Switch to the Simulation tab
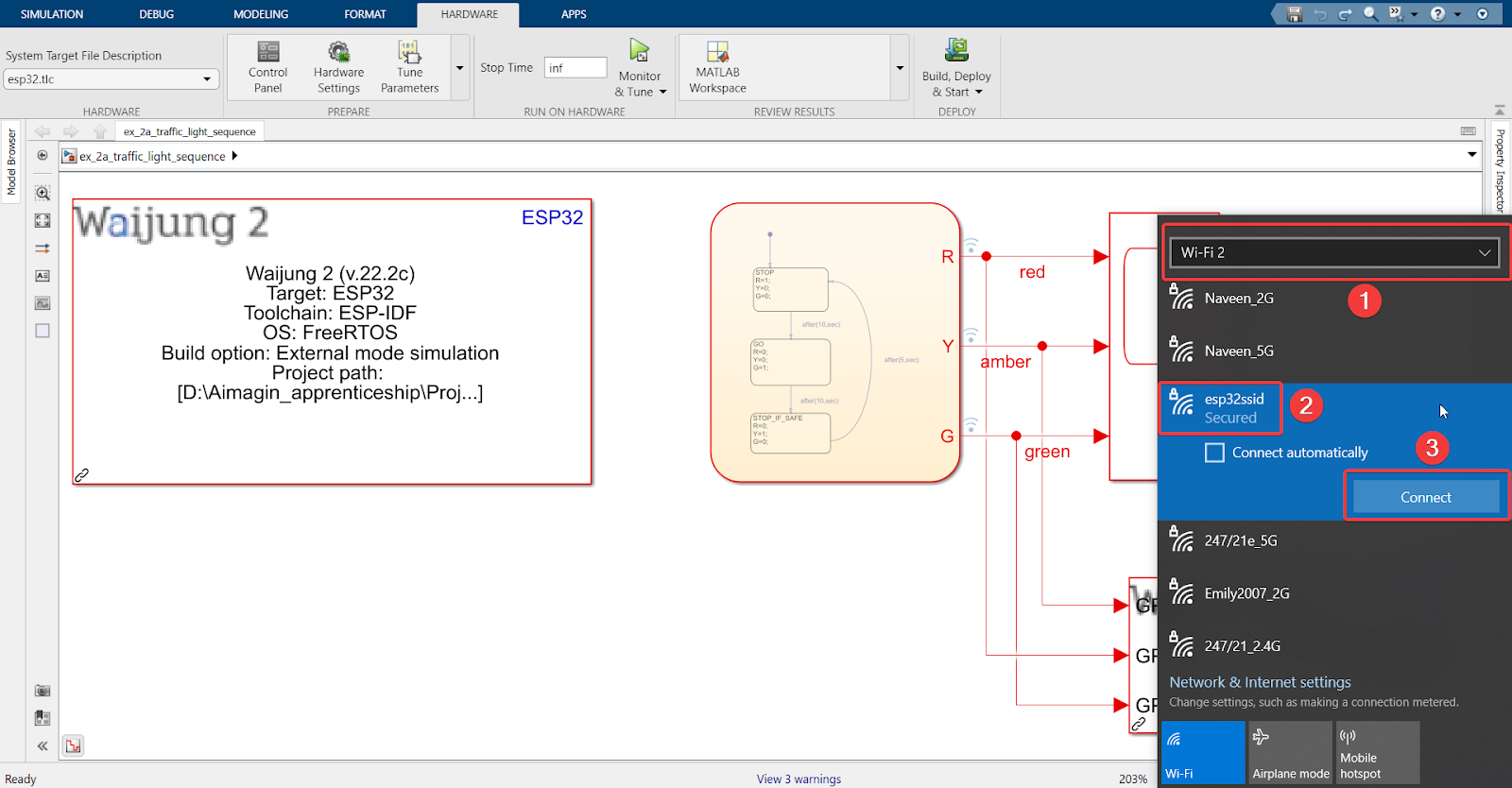The width and height of the screenshot is (1512, 788). pos(52,14)
